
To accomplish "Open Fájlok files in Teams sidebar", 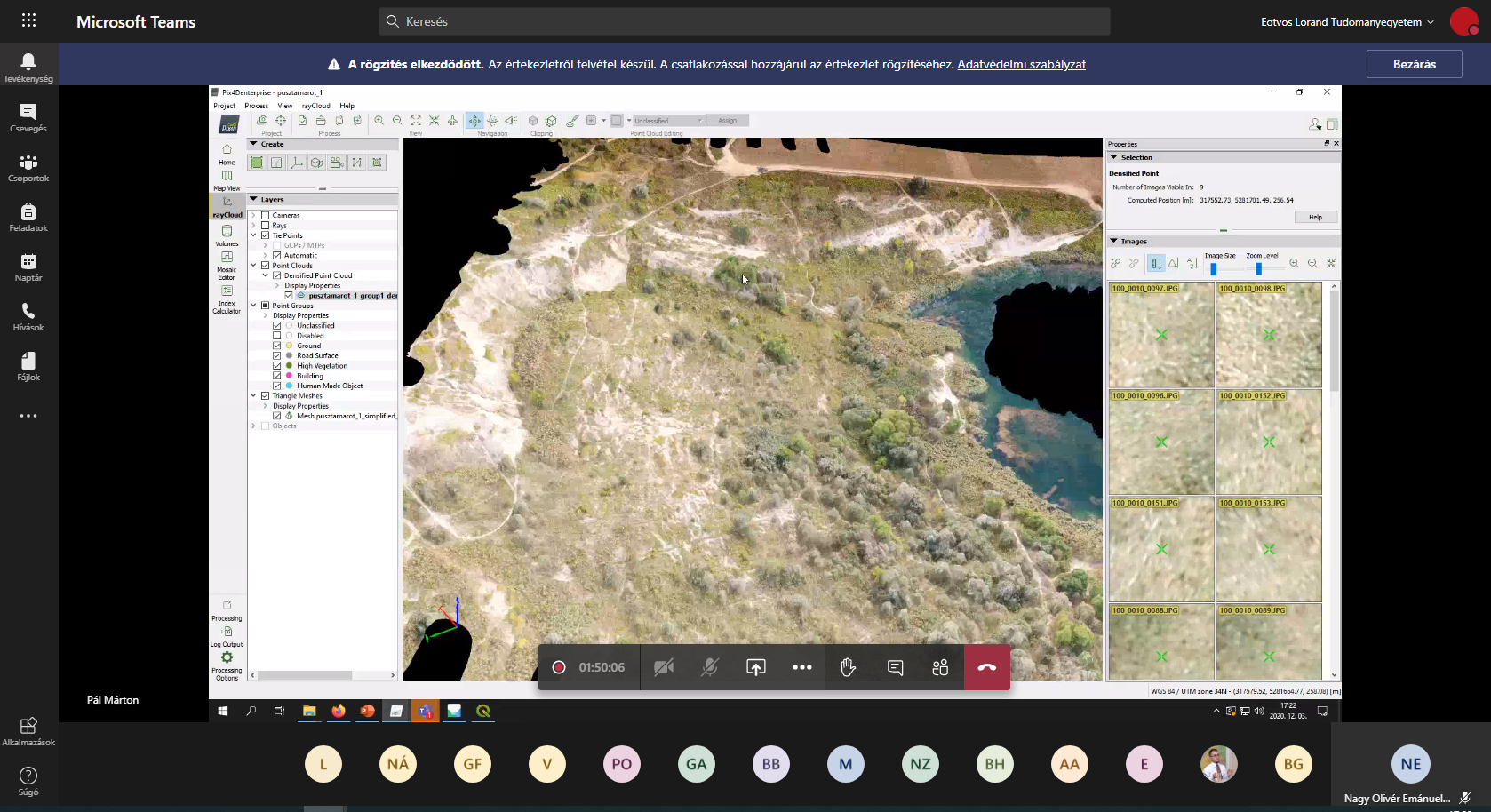I will click(x=28, y=366).
